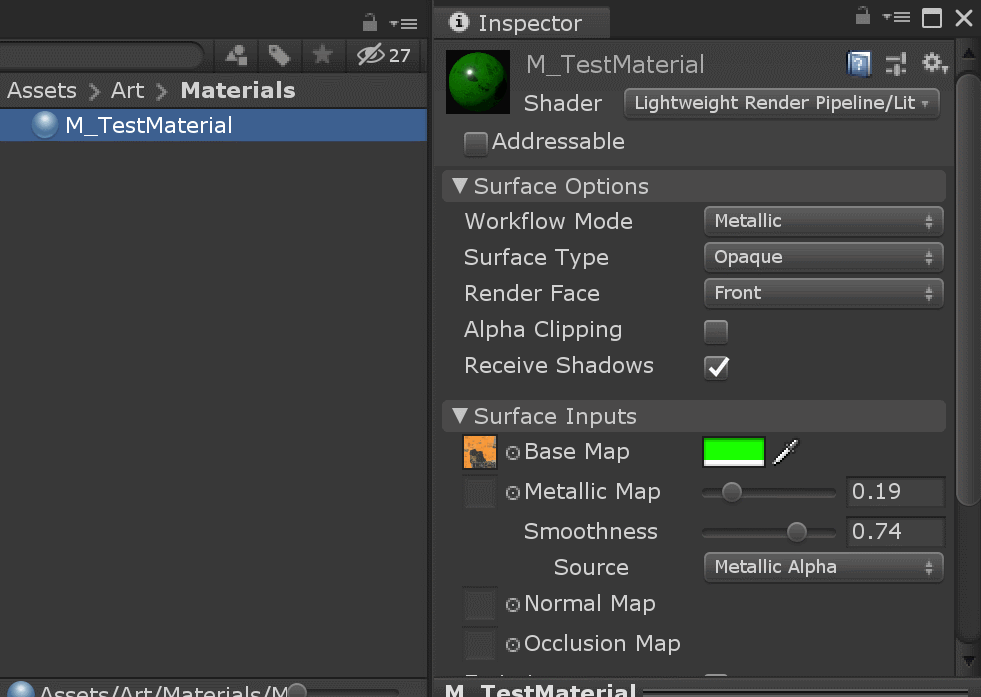Toggle Alpha Clipping on
Viewport: 981px width, 697px height.
click(716, 330)
